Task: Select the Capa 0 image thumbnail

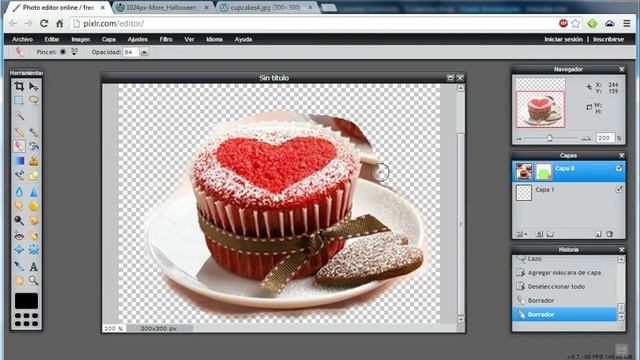Action: [524, 171]
